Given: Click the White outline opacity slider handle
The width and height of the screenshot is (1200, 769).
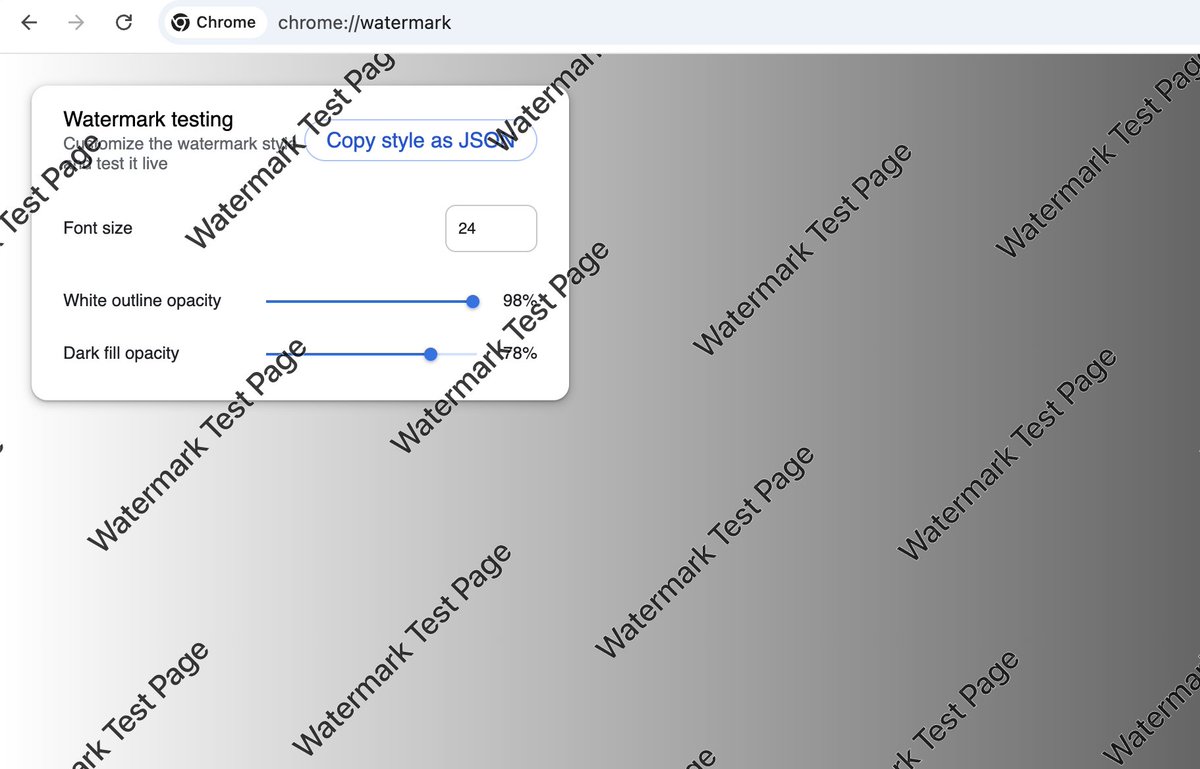Looking at the screenshot, I should pyautogui.click(x=473, y=301).
